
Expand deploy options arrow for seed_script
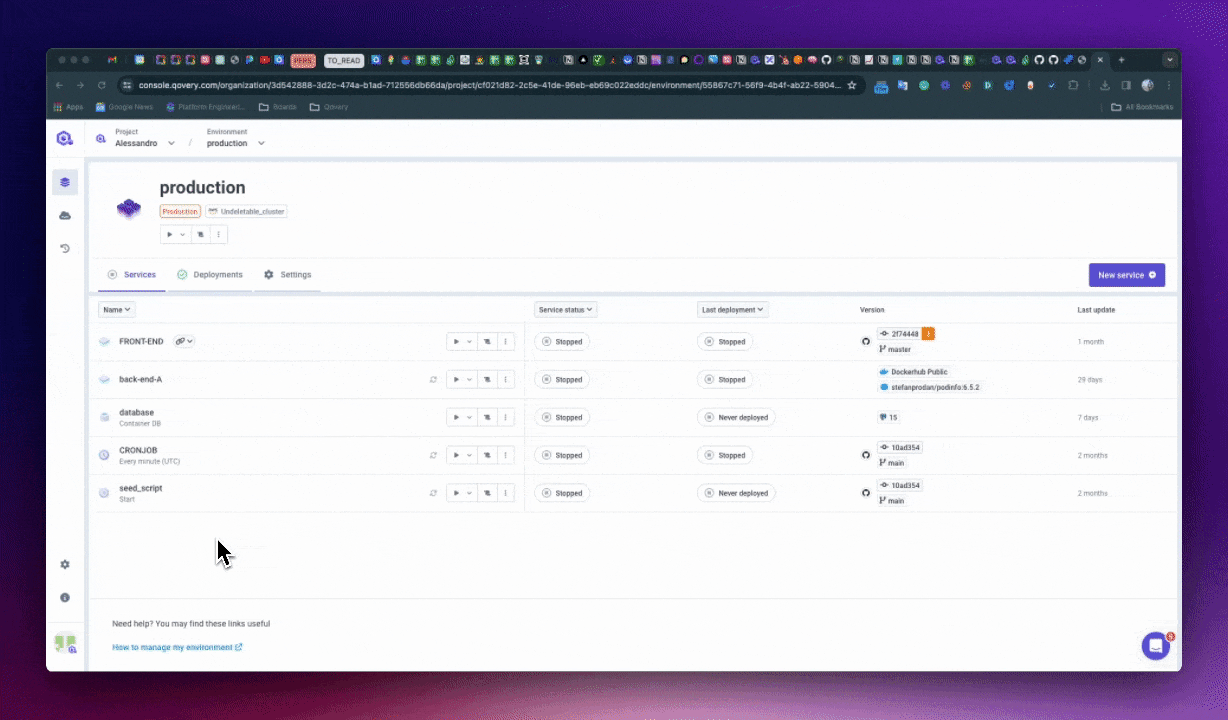[470, 493]
